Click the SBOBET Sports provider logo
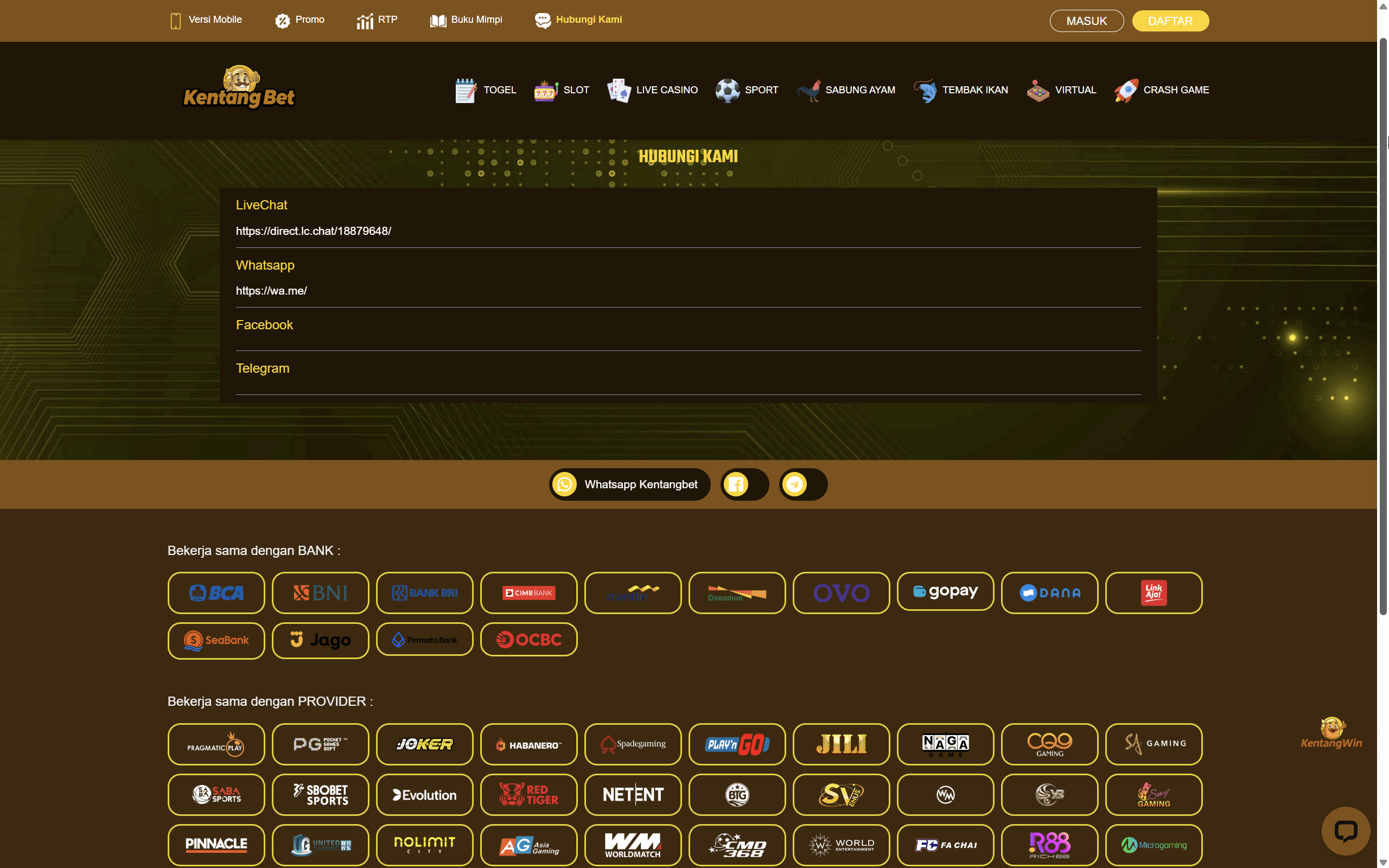 (x=320, y=795)
